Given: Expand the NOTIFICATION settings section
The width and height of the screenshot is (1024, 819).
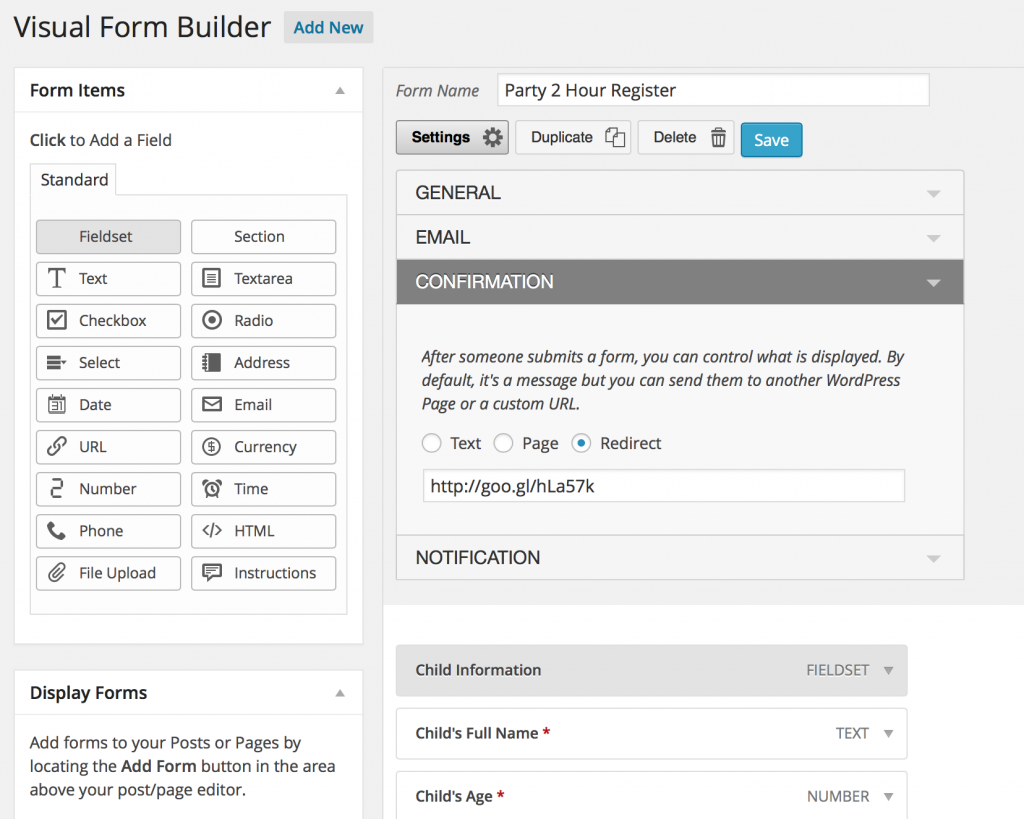Looking at the screenshot, I should click(x=680, y=558).
